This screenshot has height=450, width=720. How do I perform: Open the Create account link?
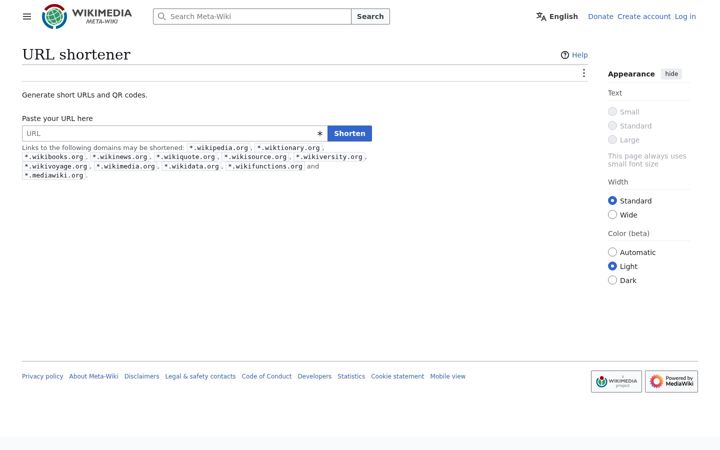(x=644, y=17)
